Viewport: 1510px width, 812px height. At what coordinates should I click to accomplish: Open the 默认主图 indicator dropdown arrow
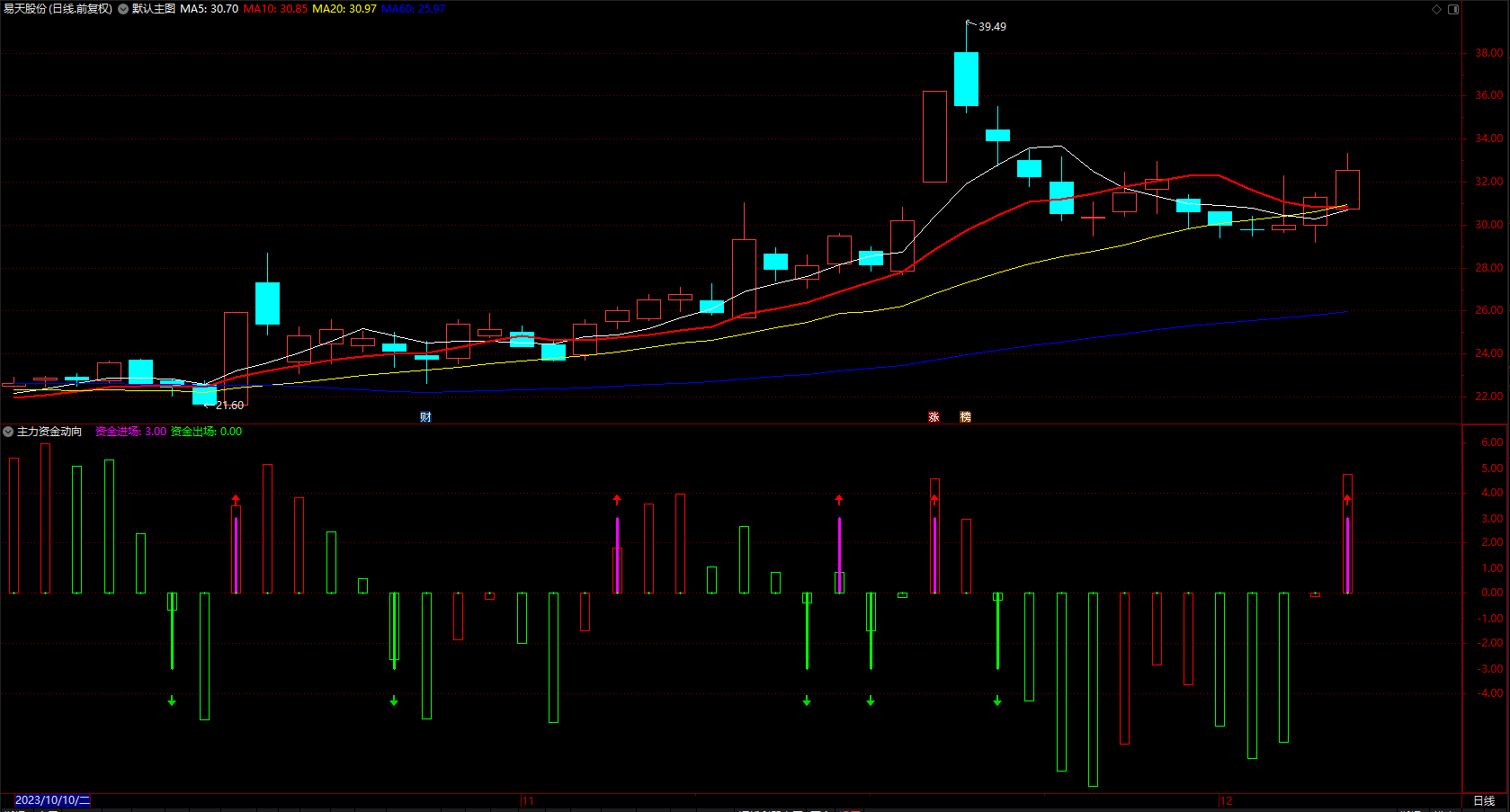tap(123, 9)
